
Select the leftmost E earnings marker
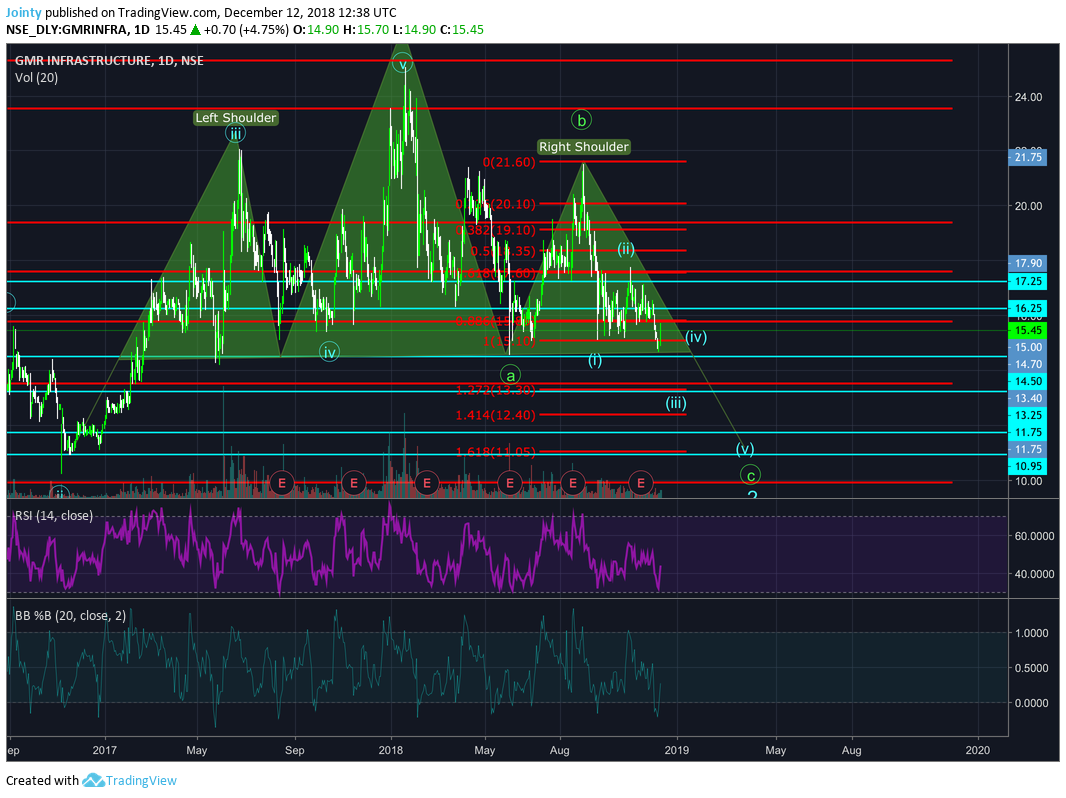(281, 483)
